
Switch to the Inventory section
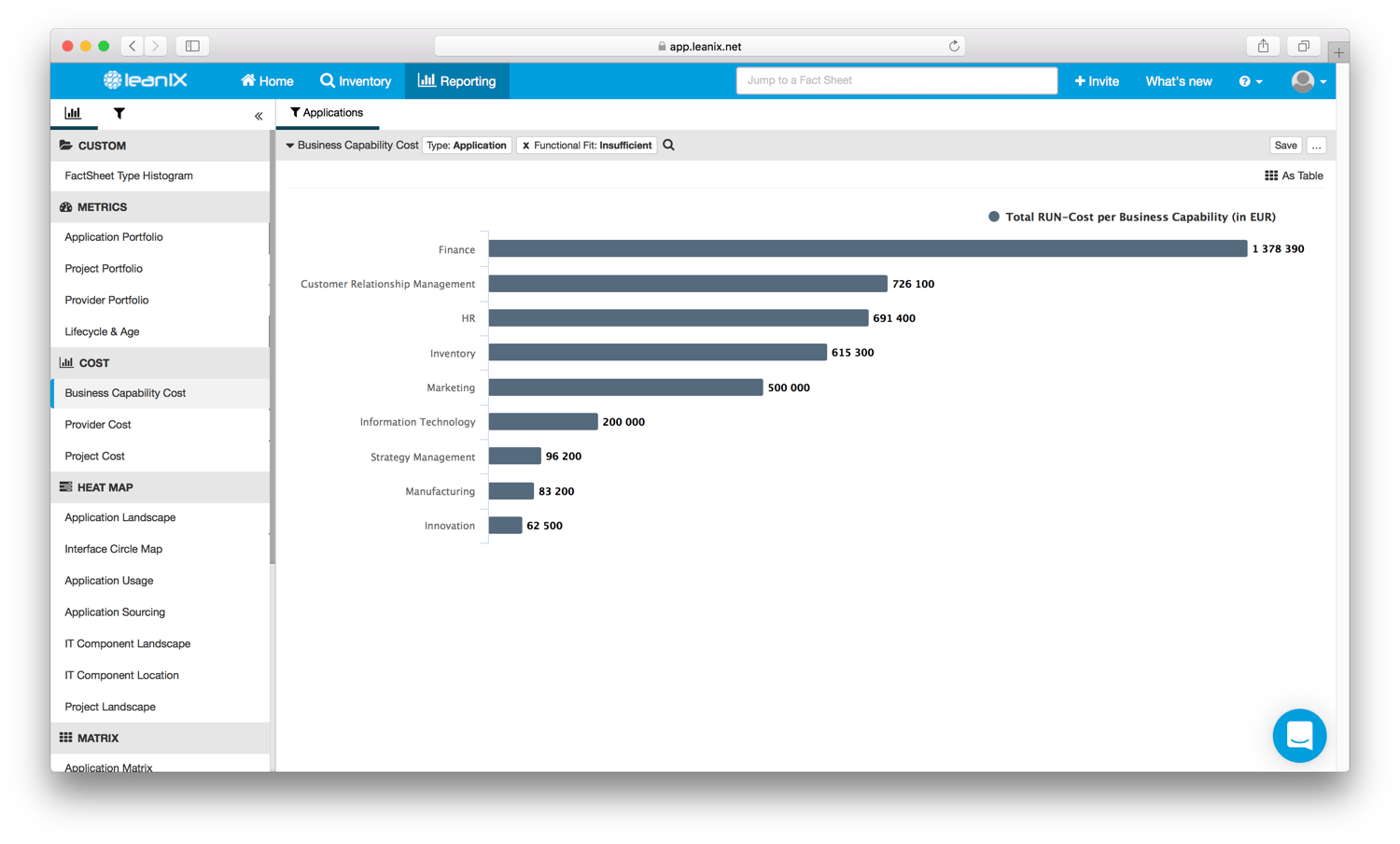click(x=356, y=81)
